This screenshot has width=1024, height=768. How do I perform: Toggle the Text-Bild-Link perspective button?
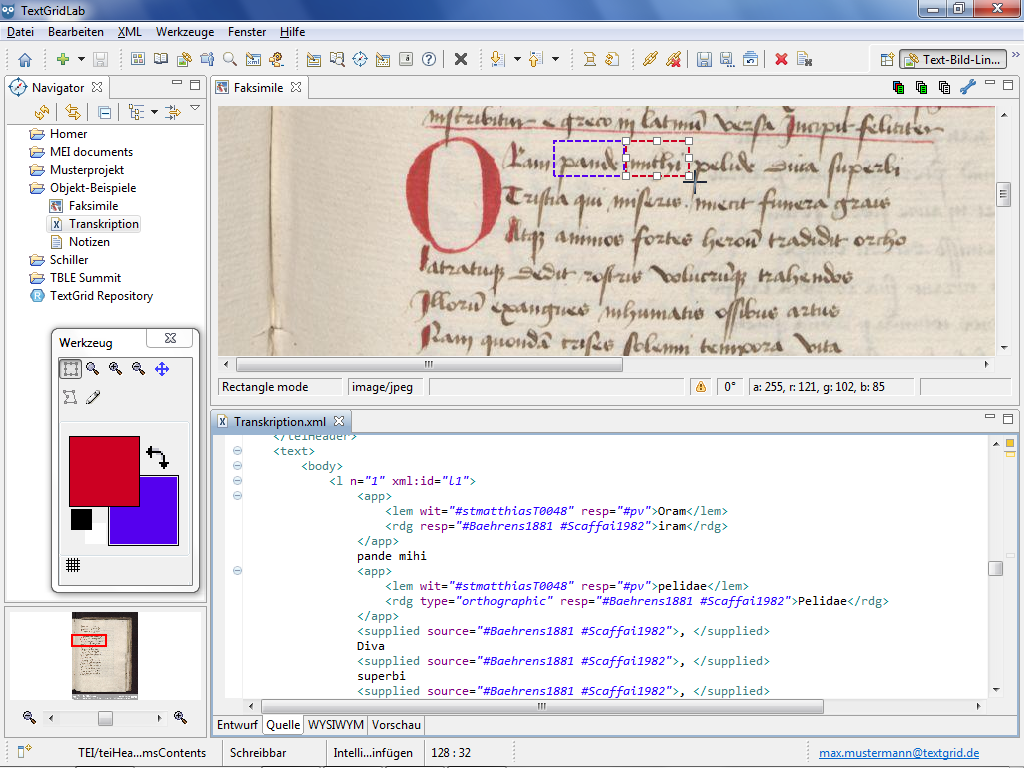pos(951,60)
